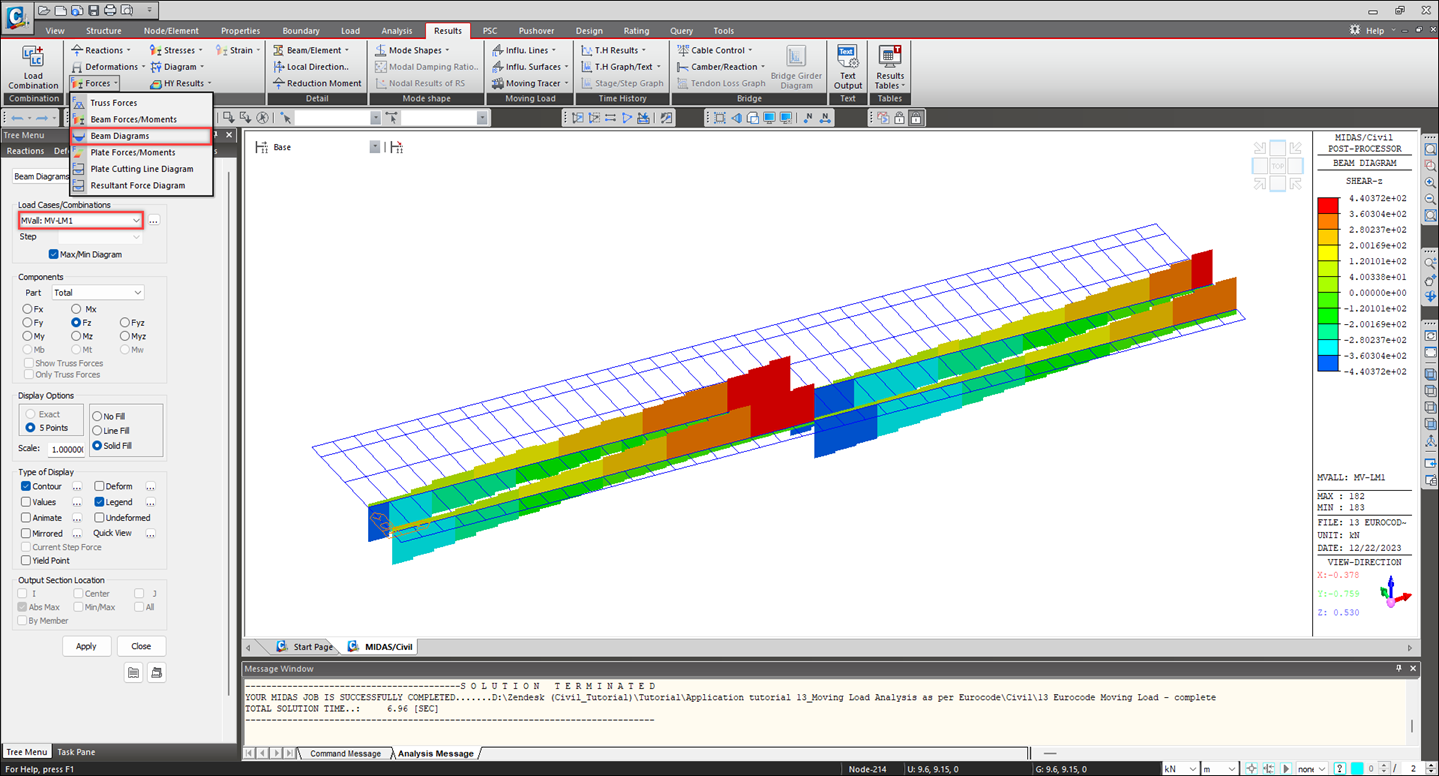Image resolution: width=1439 pixels, height=776 pixels.
Task: Switch to the PSC ribbon tab
Action: (x=490, y=31)
